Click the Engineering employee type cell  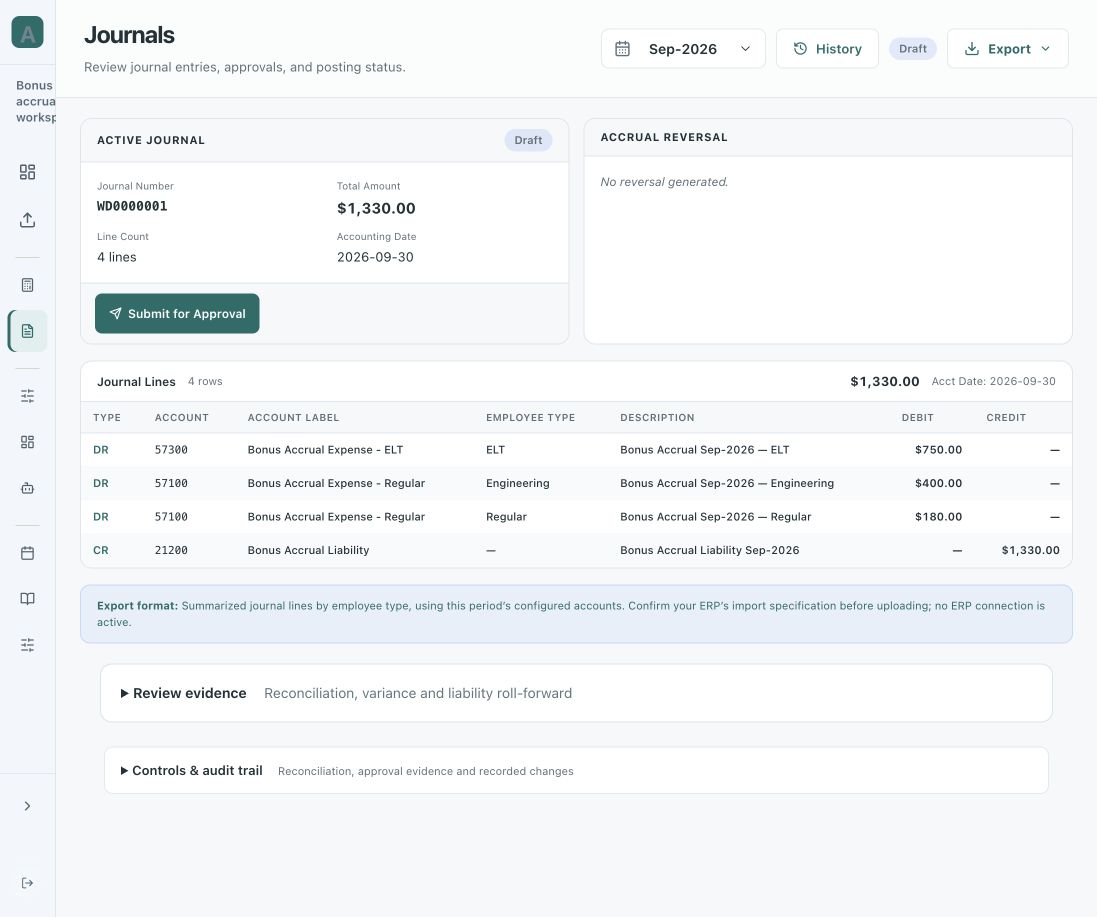[518, 483]
